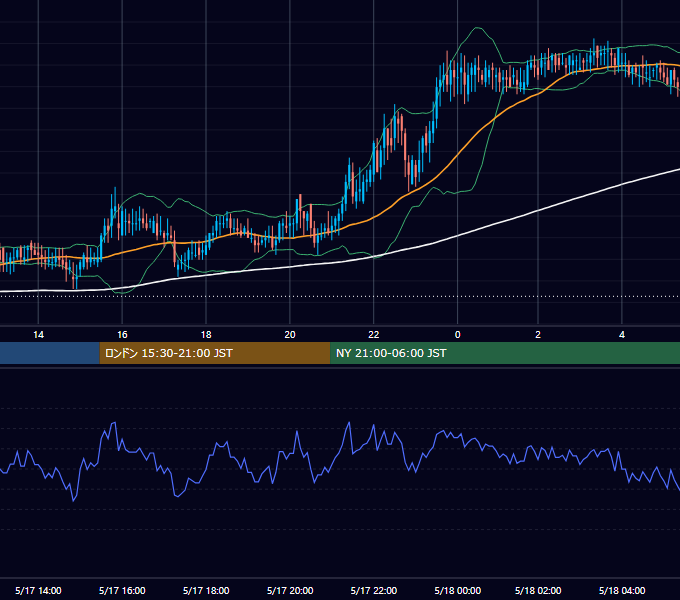
Task: Click the 16 hour label on price chart axis
Action: click(122, 335)
